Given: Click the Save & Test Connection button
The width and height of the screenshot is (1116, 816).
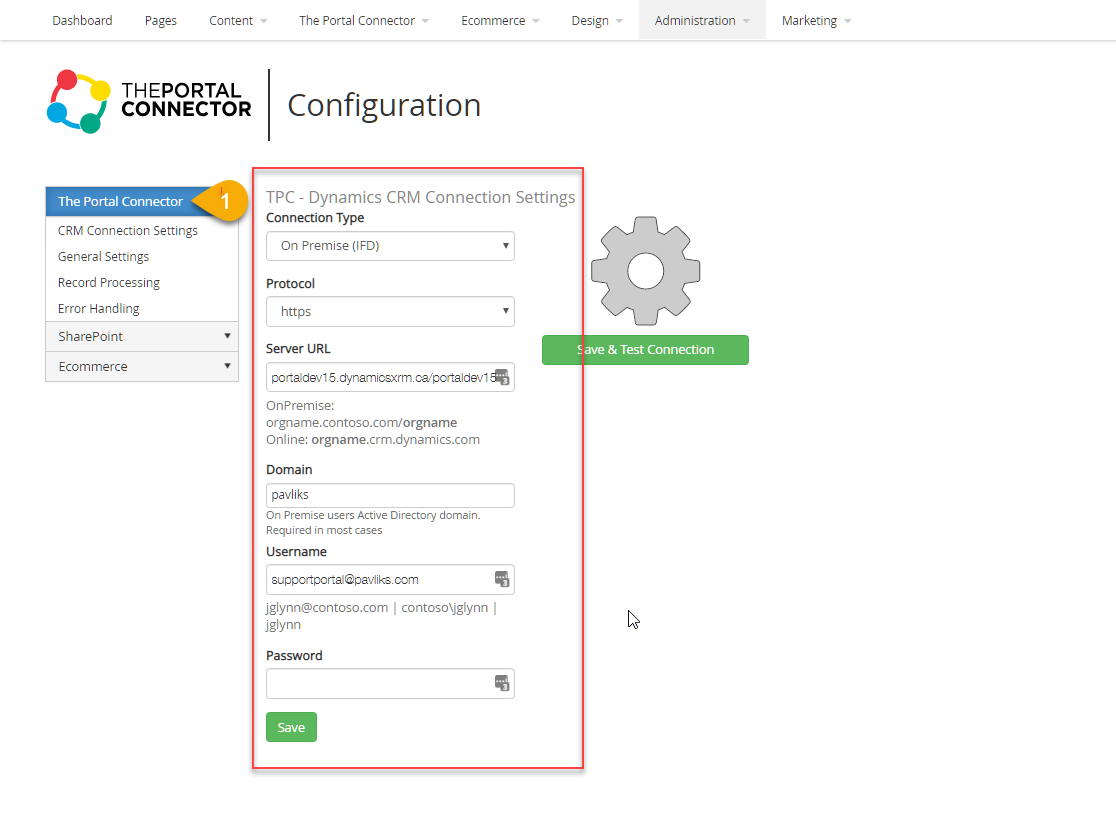Looking at the screenshot, I should point(645,350).
